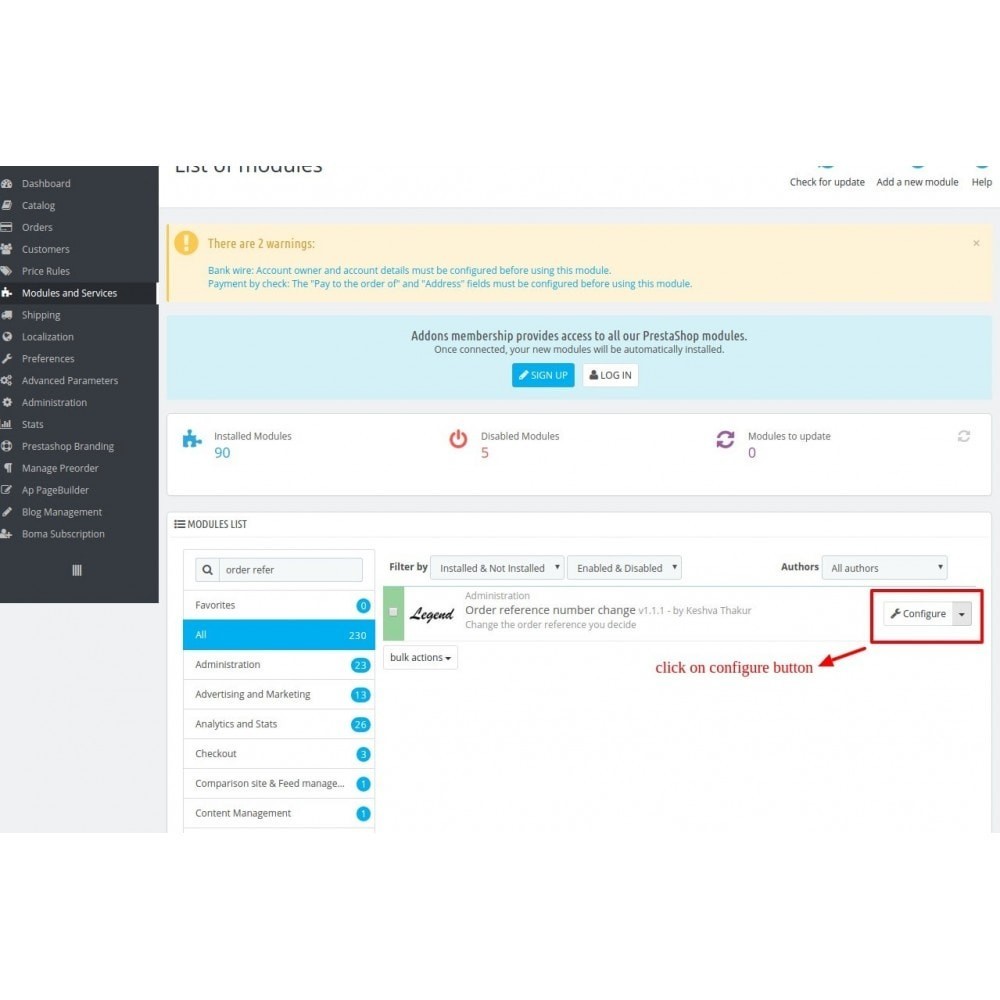Click the search magnifier icon

(x=207, y=570)
